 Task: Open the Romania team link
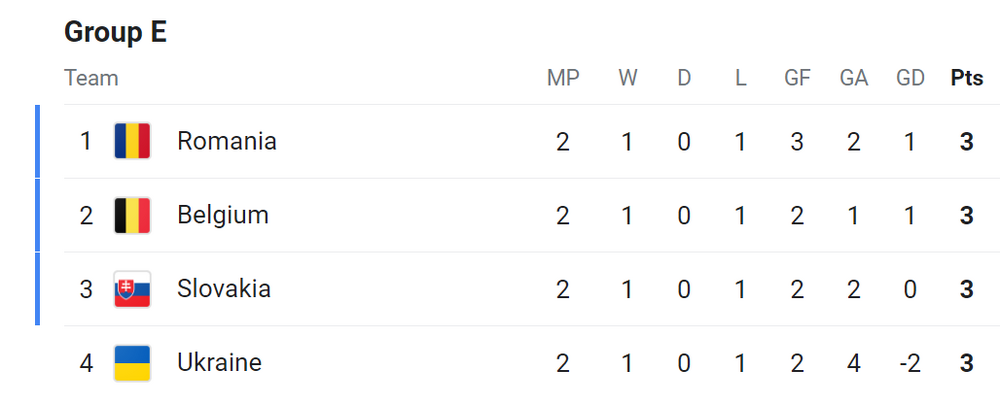click(x=226, y=141)
